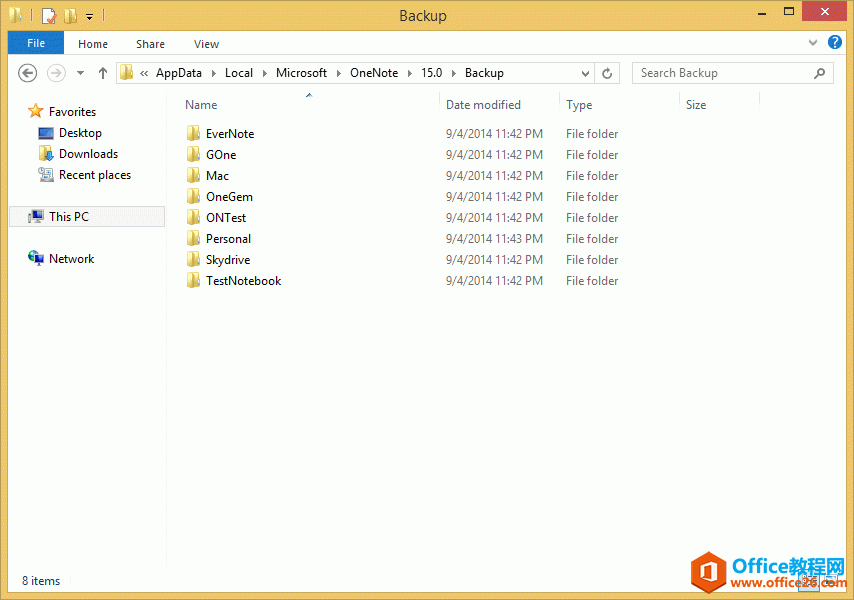854x600 pixels.
Task: Click the AppData breadcrumb segment
Action: pyautogui.click(x=179, y=73)
